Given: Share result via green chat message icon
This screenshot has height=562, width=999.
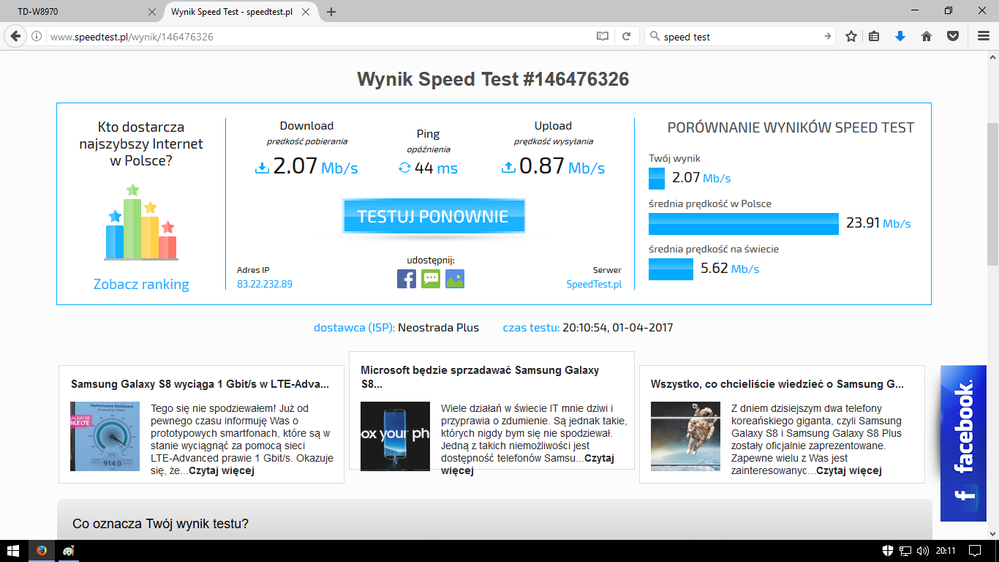Looking at the screenshot, I should tap(431, 278).
